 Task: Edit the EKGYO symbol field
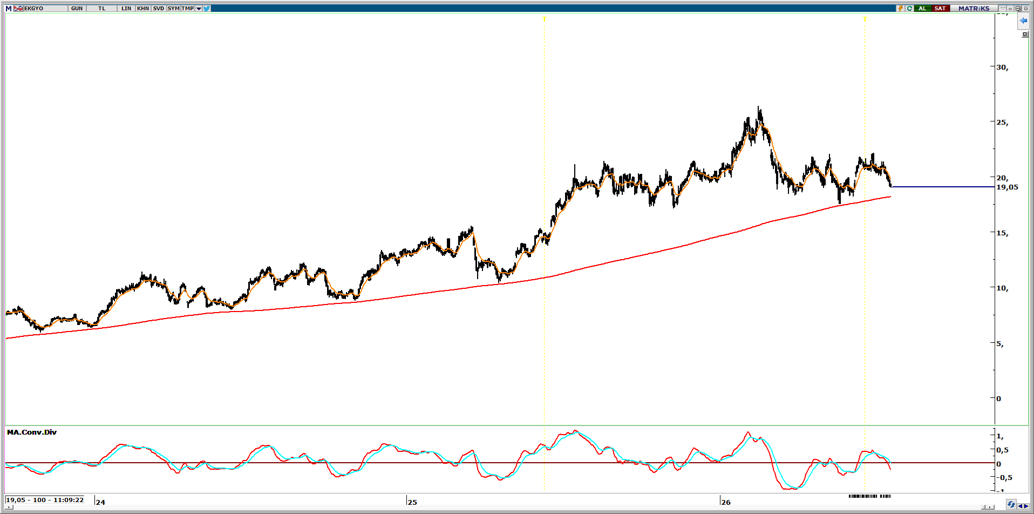click(45, 9)
